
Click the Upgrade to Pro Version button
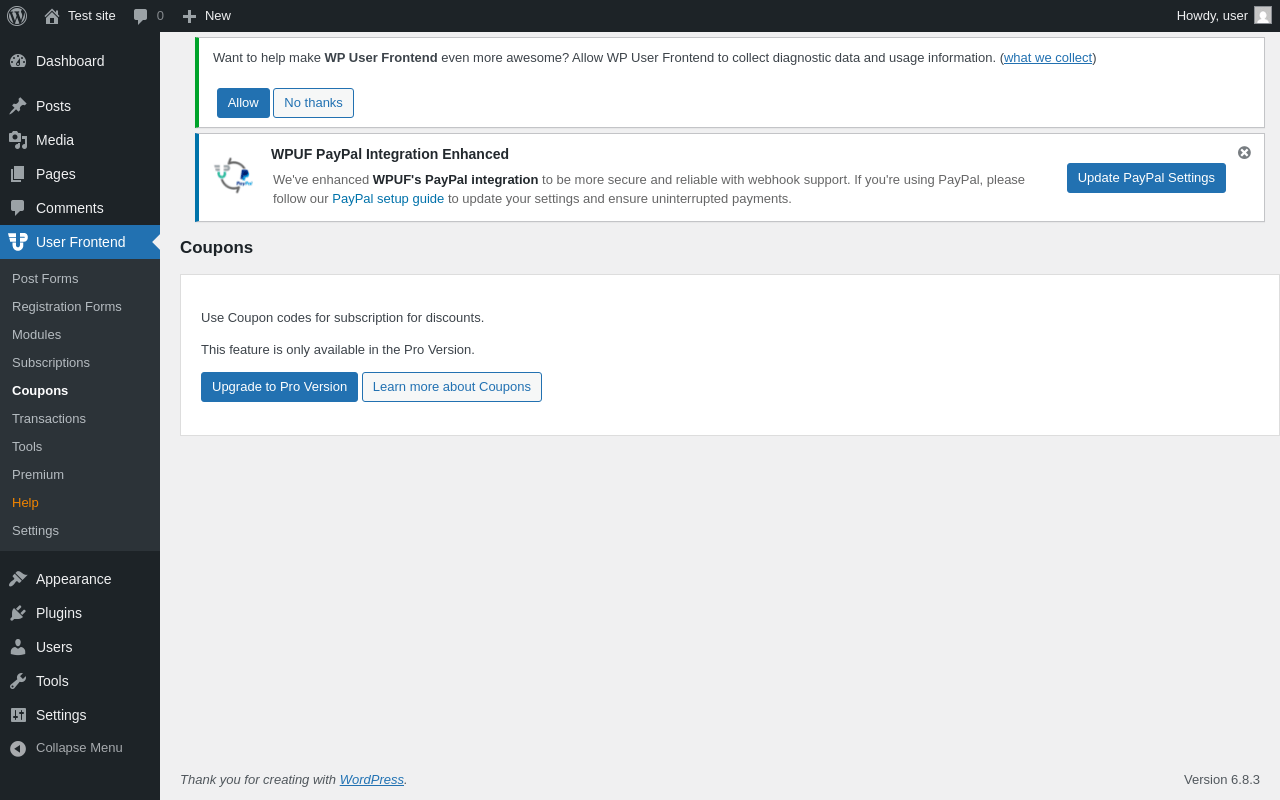click(279, 387)
